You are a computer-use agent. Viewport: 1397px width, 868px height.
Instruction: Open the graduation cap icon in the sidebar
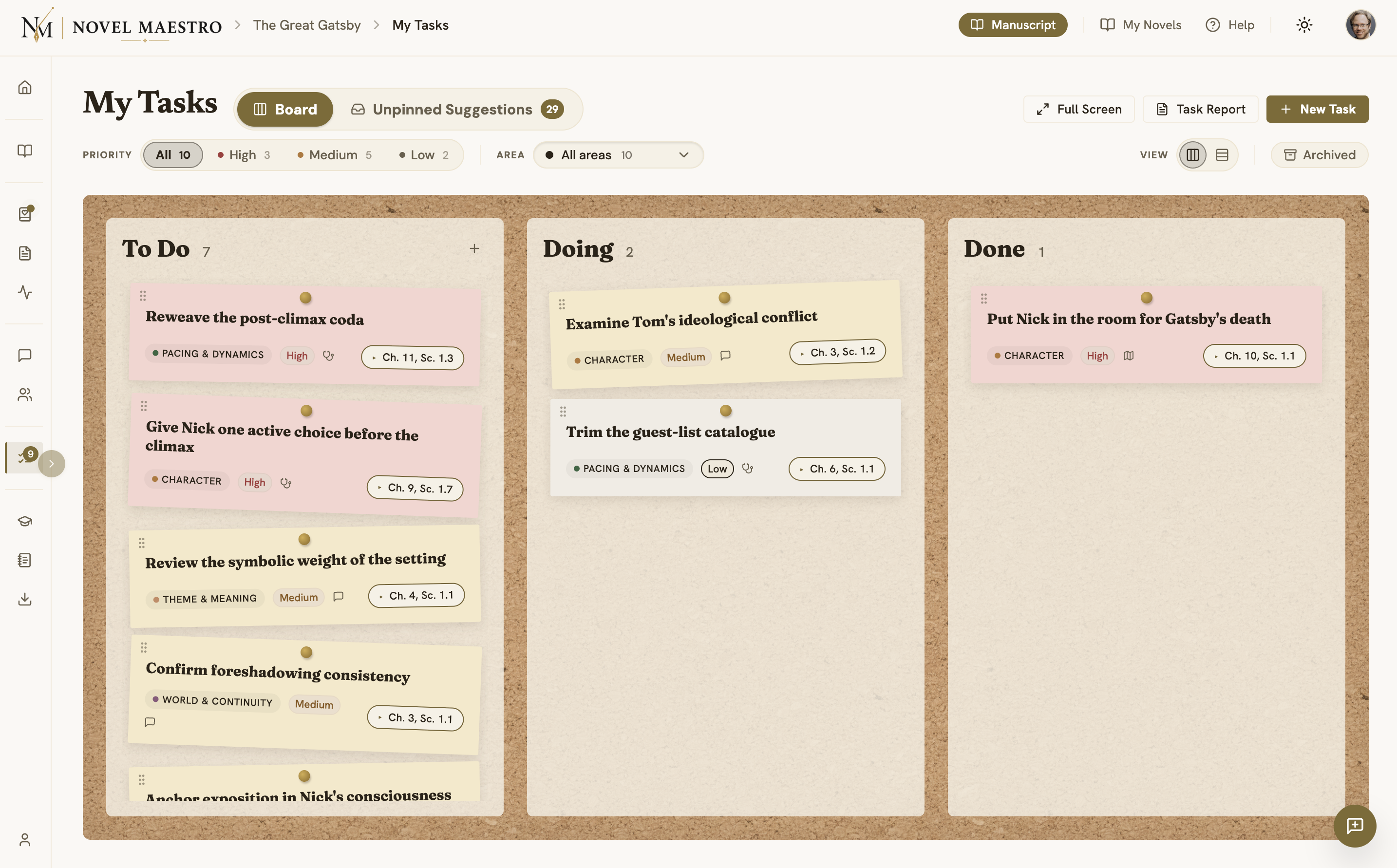pyautogui.click(x=25, y=521)
